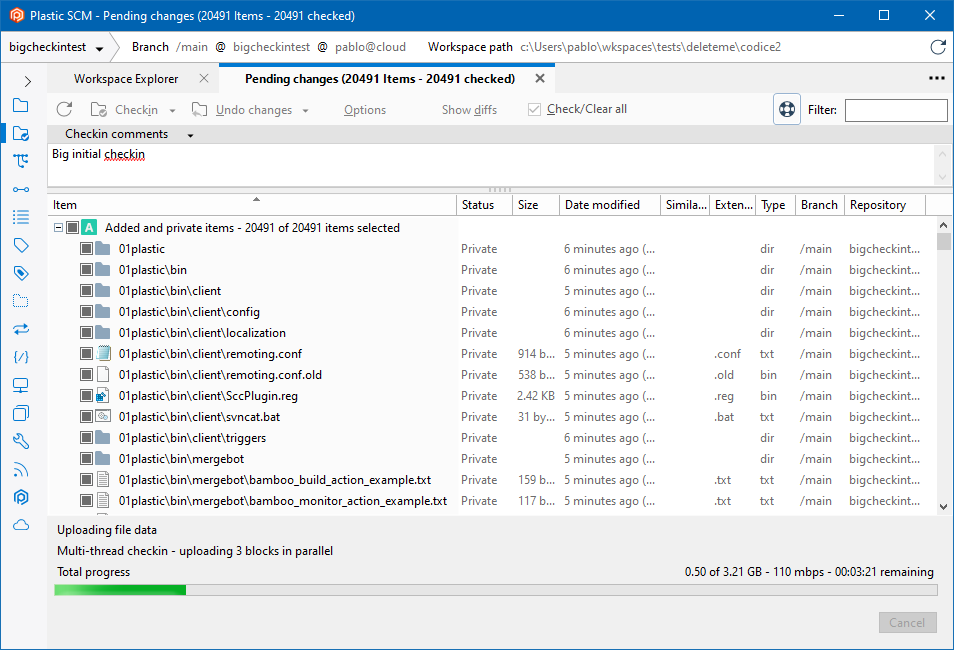Select the changesets list icon in the sidebar

(22, 217)
